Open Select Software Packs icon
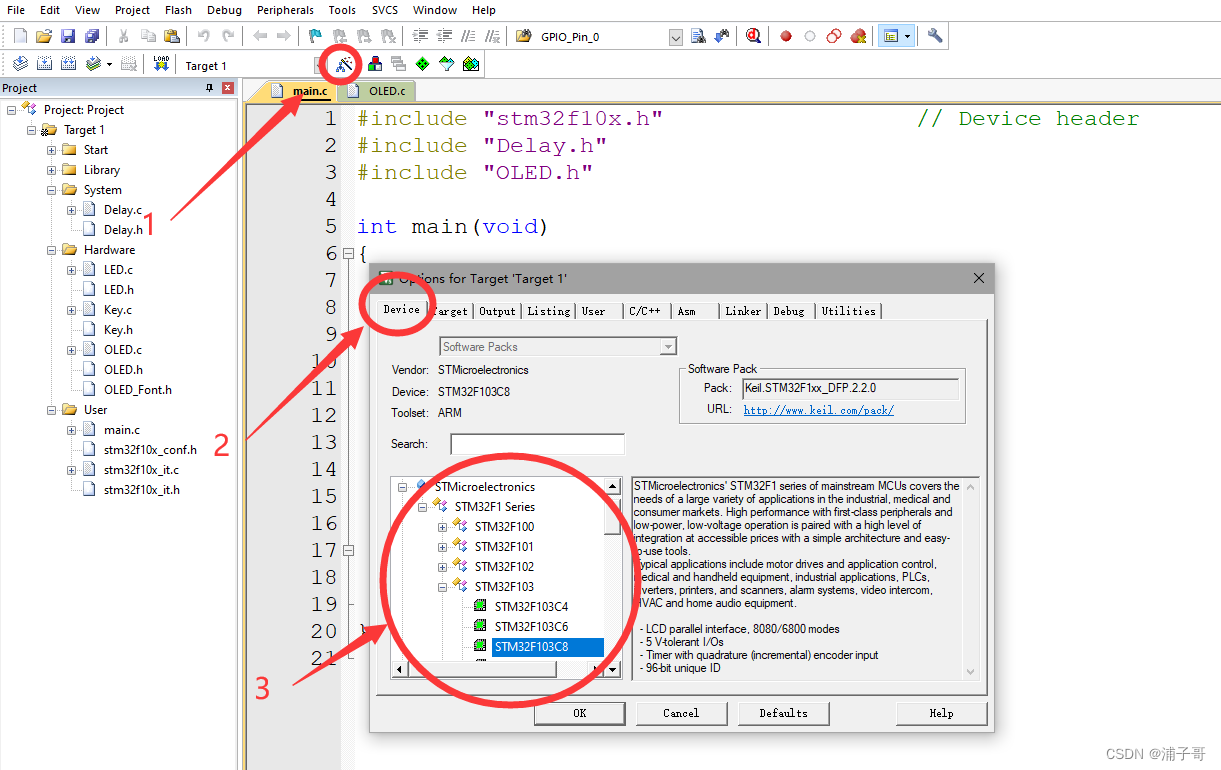The image size is (1221, 770). click(x=447, y=64)
